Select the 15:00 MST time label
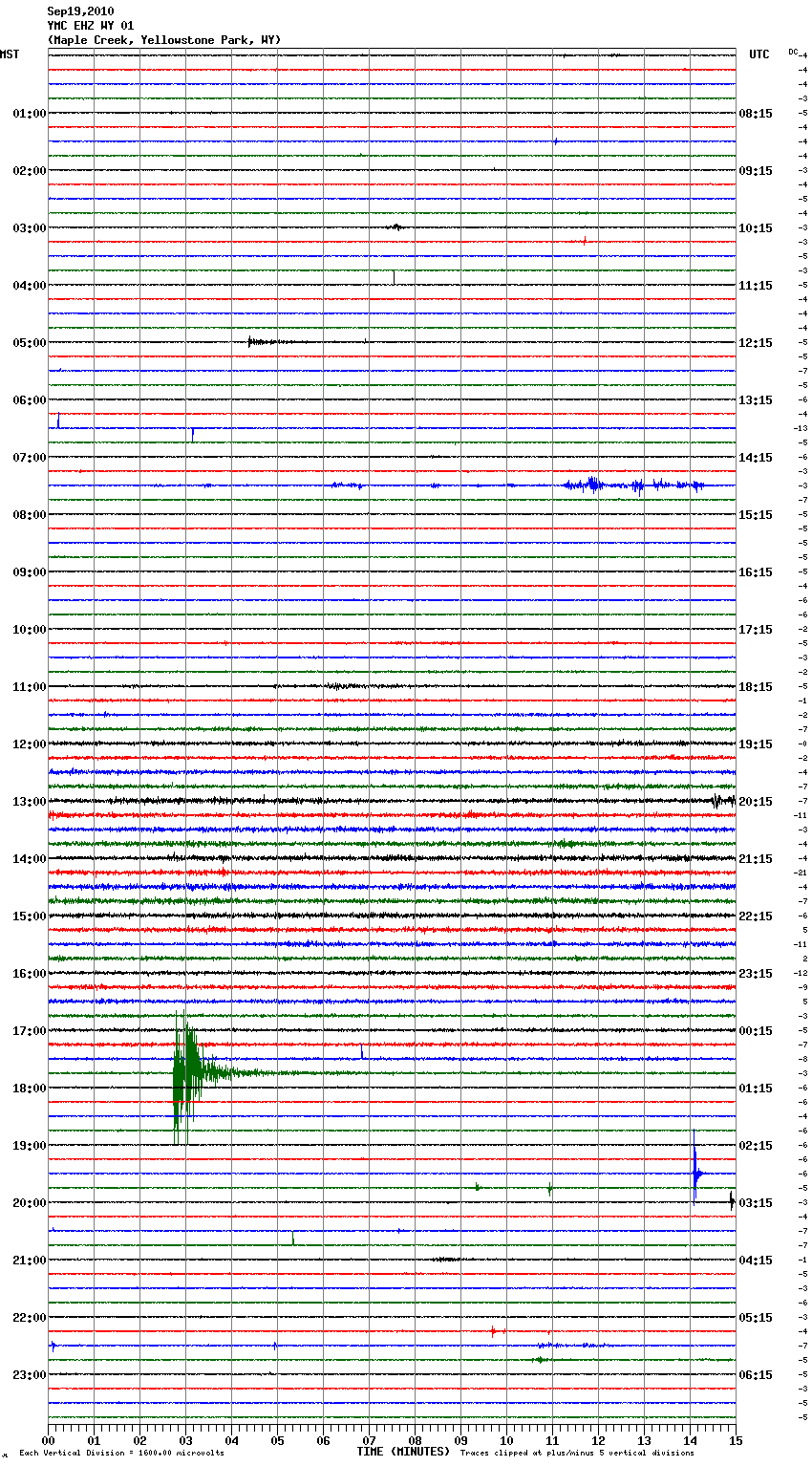The height and width of the screenshot is (1466, 812). click(x=29, y=916)
